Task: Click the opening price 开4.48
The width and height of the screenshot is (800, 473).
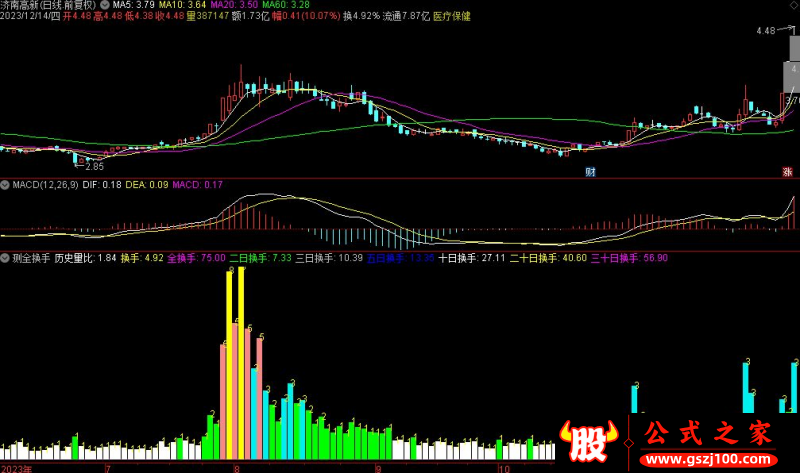Action: (x=77, y=16)
